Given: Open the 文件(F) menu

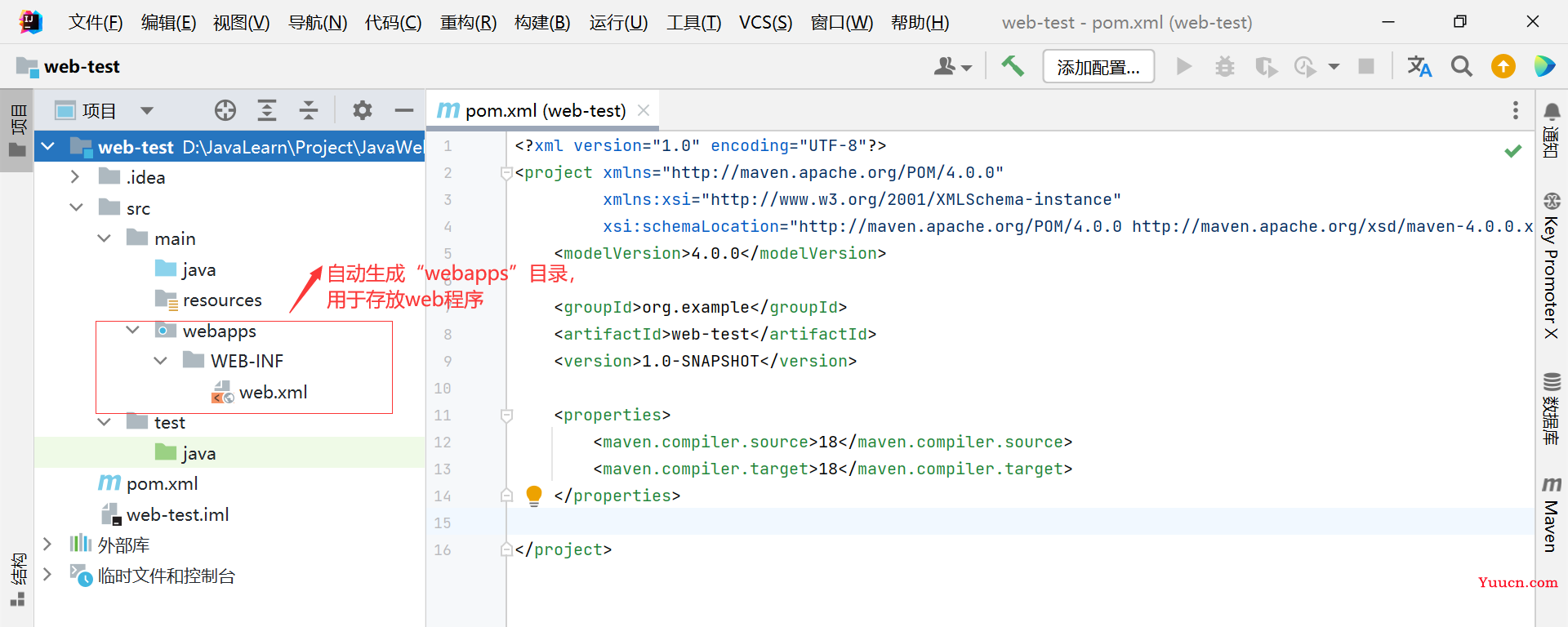Looking at the screenshot, I should (96, 22).
